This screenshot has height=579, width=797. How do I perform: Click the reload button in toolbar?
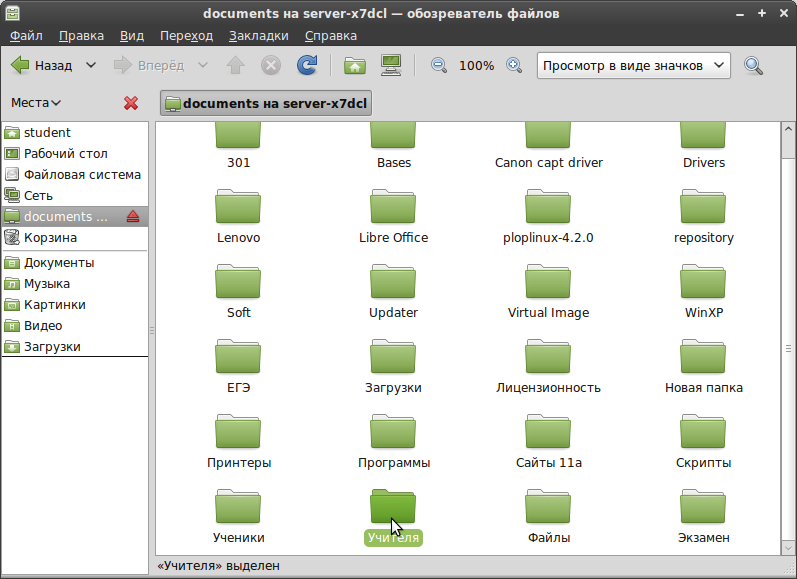point(307,66)
